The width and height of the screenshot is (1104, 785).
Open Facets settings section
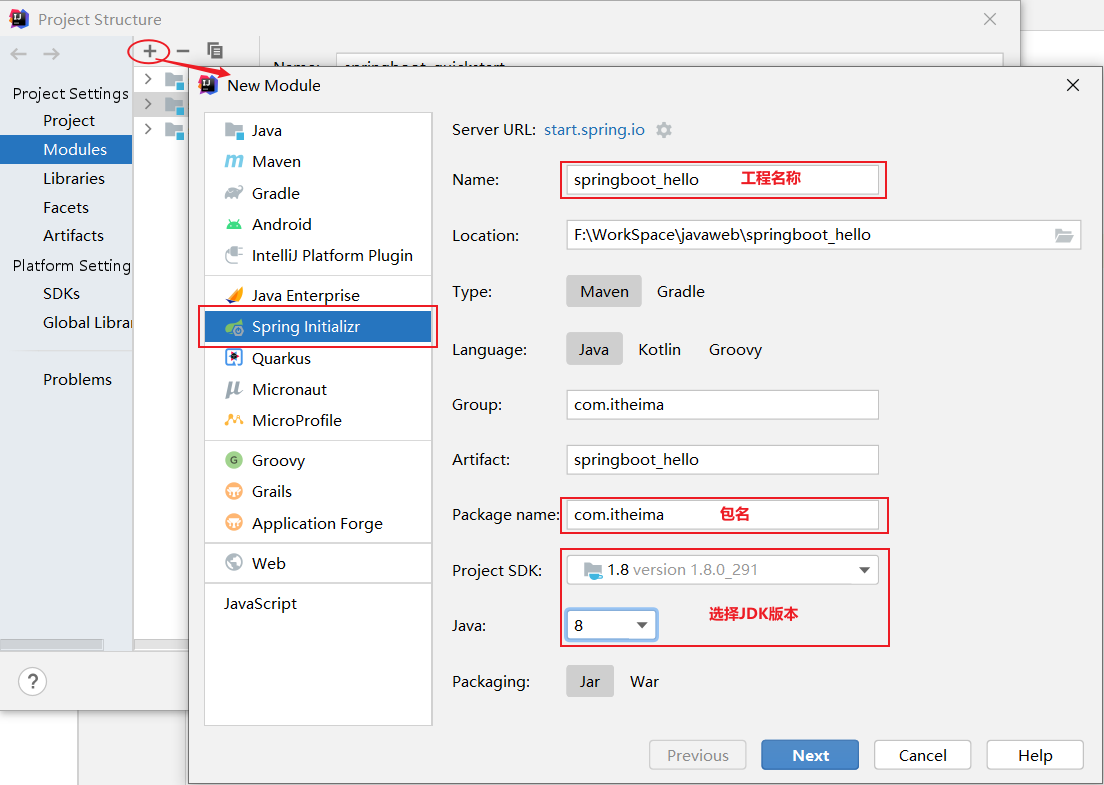click(x=66, y=207)
